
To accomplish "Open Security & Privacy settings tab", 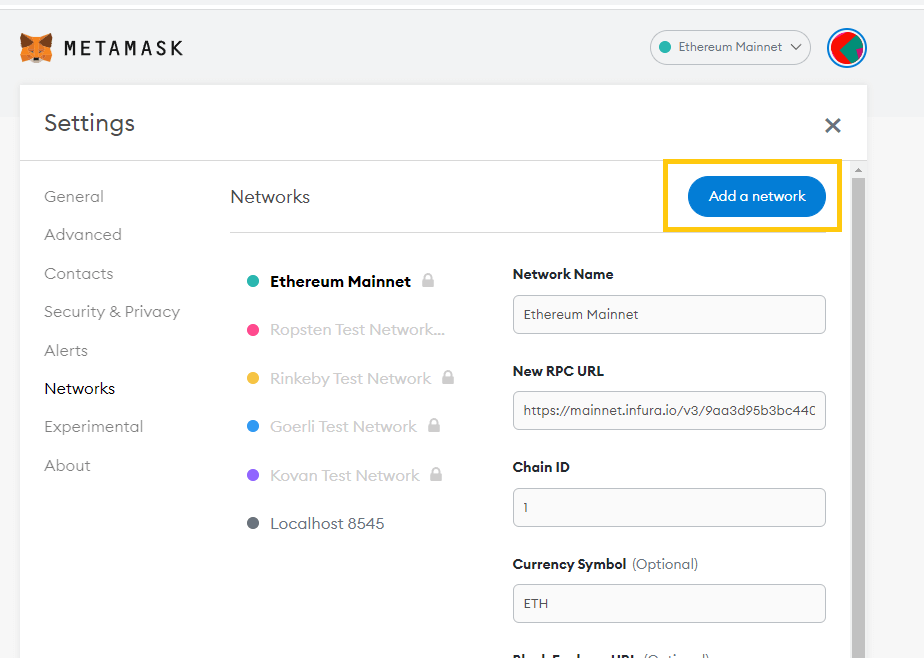I will (x=112, y=312).
